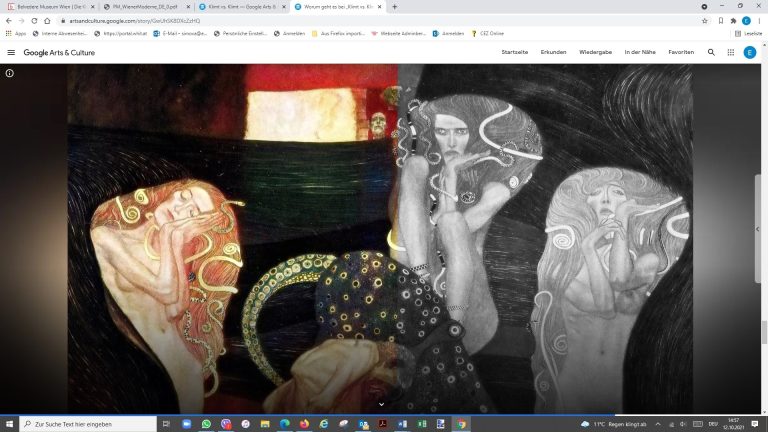Show the artwork info icon
The height and width of the screenshot is (432, 768).
pyautogui.click(x=9, y=73)
